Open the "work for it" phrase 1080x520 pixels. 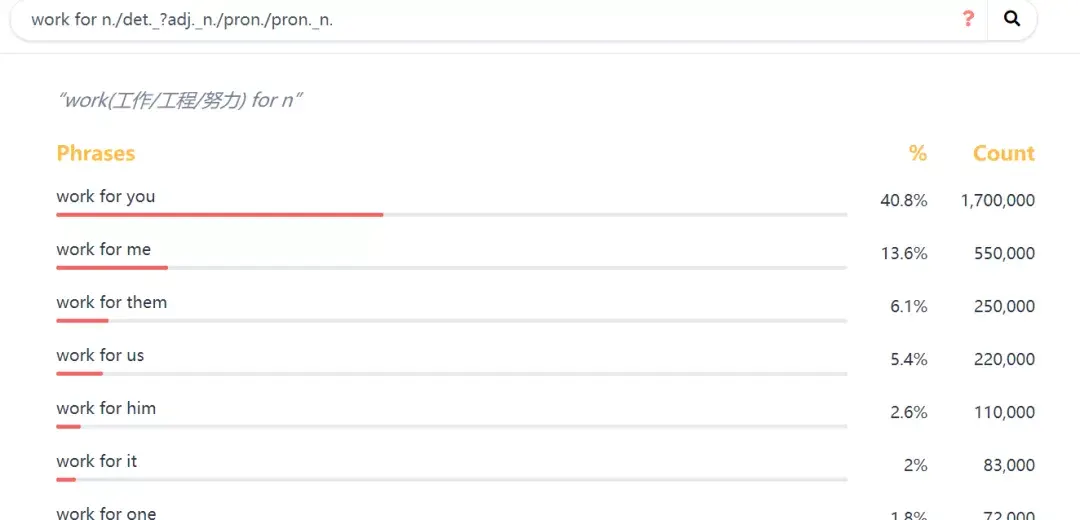tap(97, 461)
